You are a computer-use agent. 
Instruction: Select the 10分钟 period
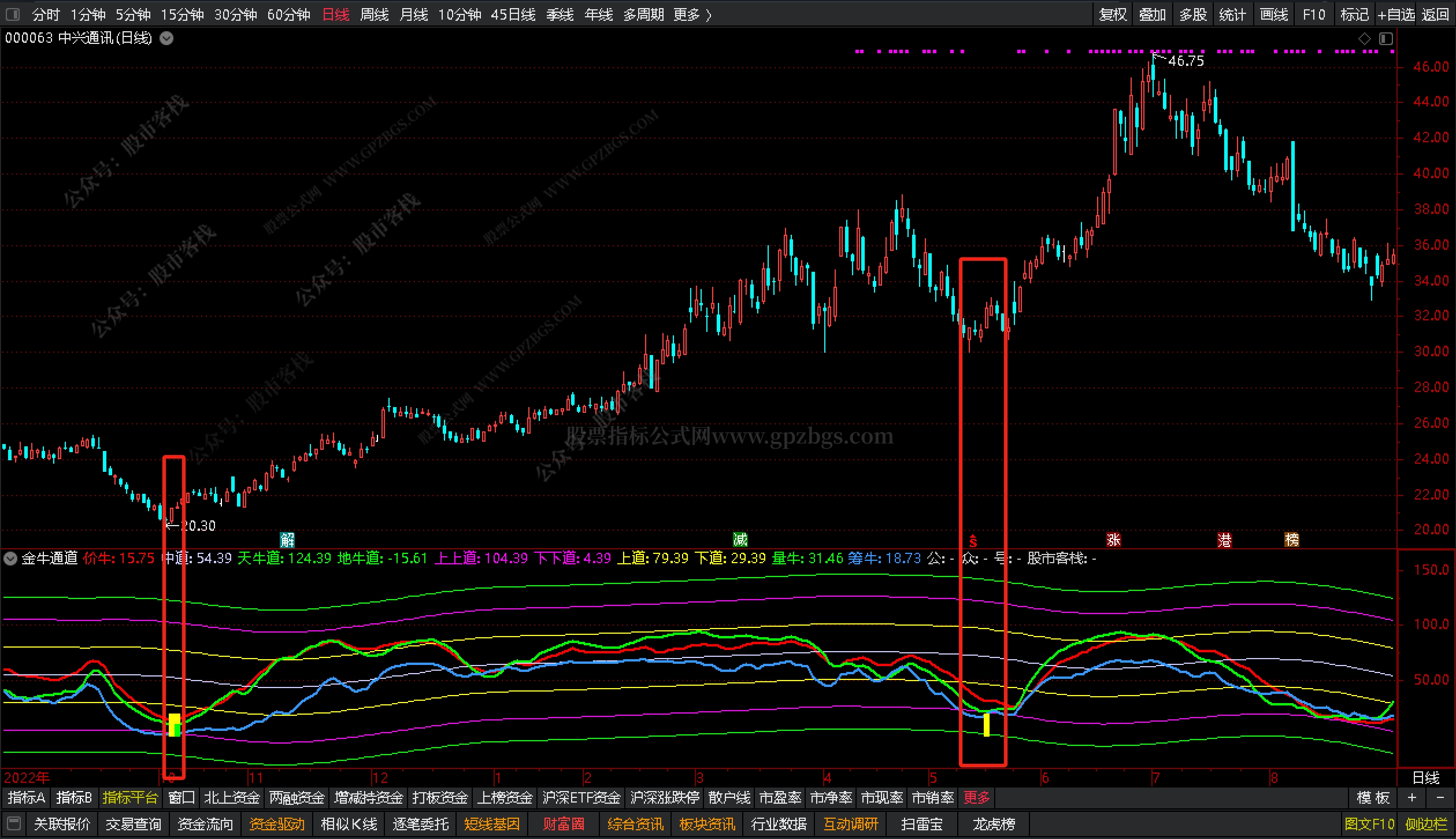[460, 14]
